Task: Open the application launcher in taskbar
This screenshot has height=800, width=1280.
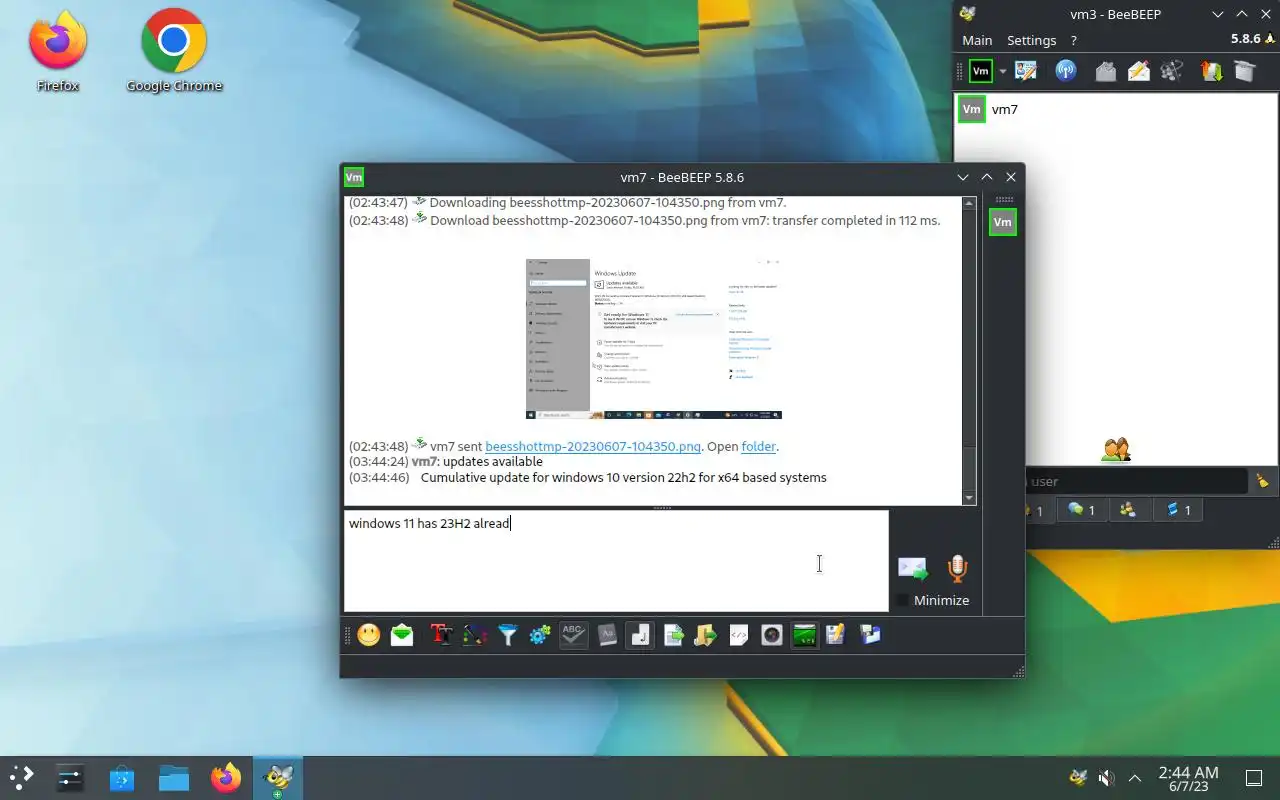Action: pos(22,777)
